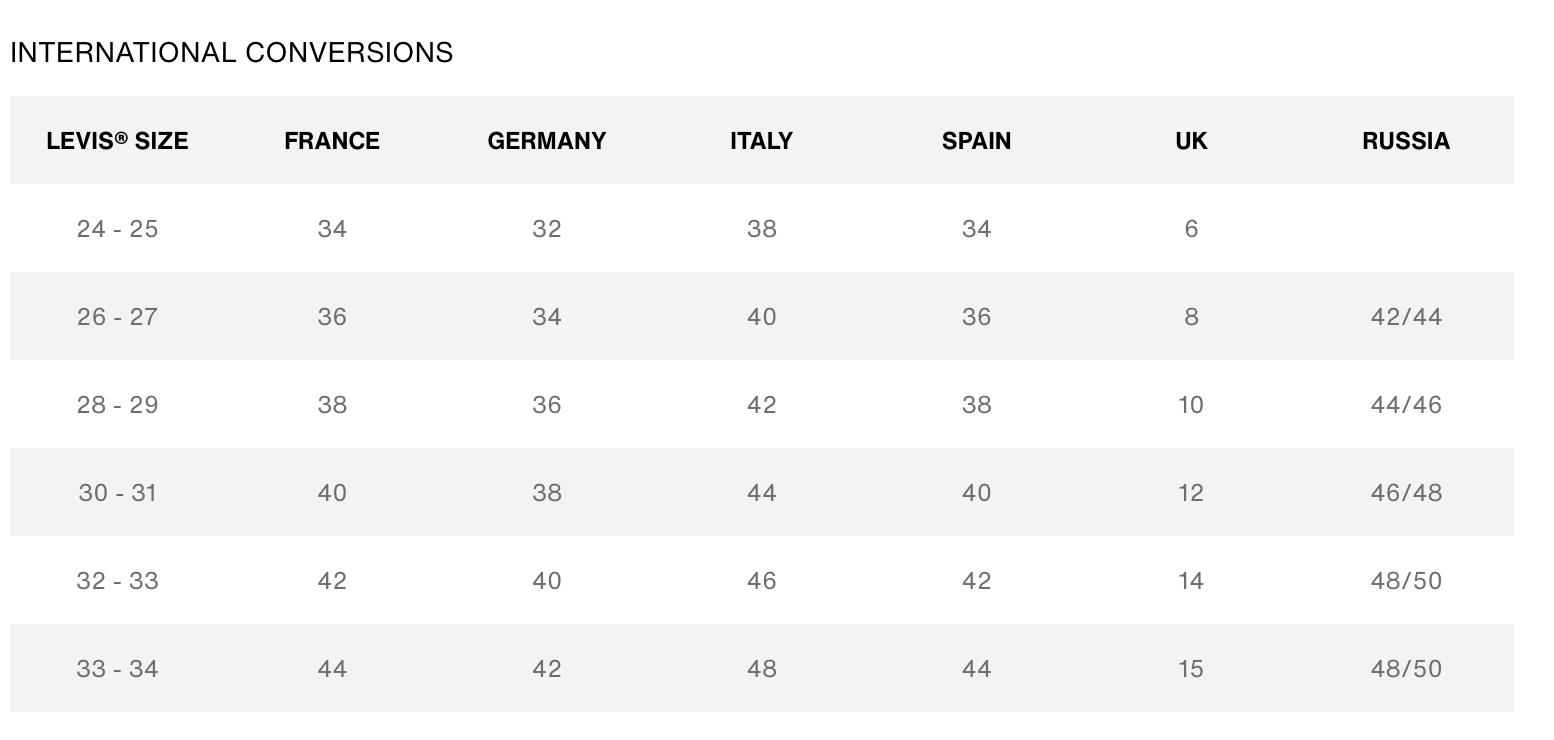Click the ITALY column header
This screenshot has width=1554, height=740.
761,141
